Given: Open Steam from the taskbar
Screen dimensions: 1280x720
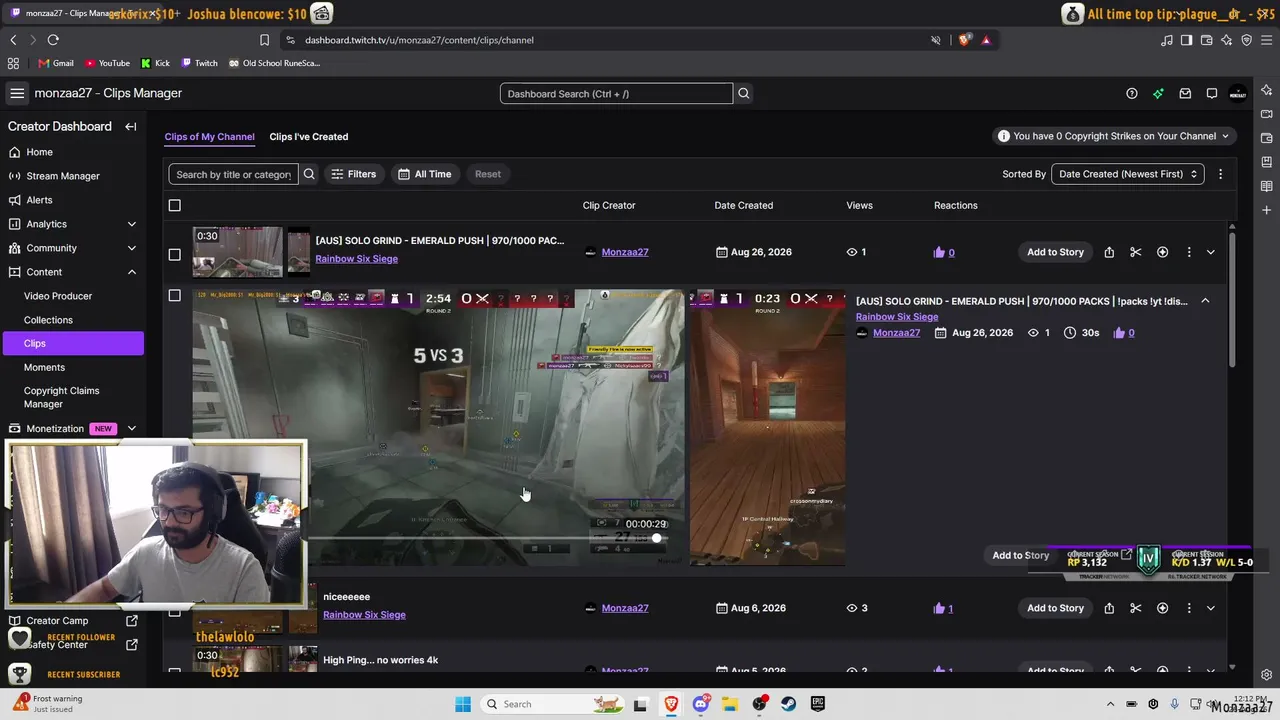Looking at the screenshot, I should tap(788, 704).
